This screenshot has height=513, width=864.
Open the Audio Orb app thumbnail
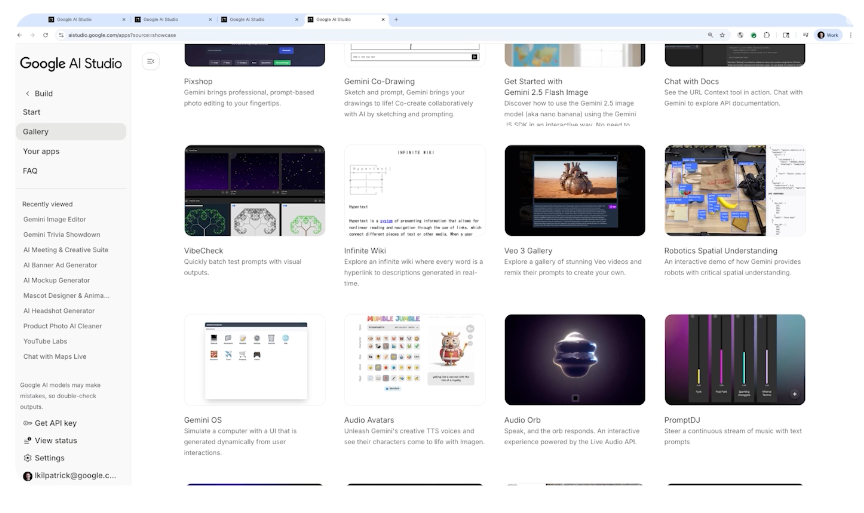(x=575, y=360)
